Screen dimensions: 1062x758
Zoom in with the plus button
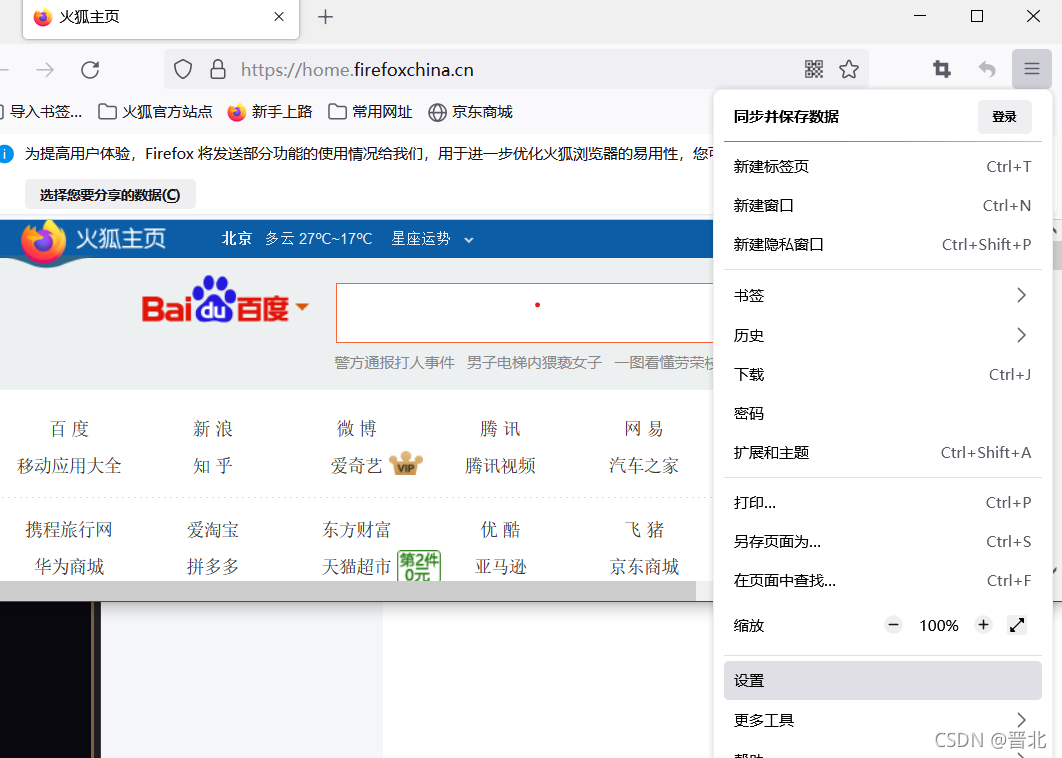click(983, 625)
